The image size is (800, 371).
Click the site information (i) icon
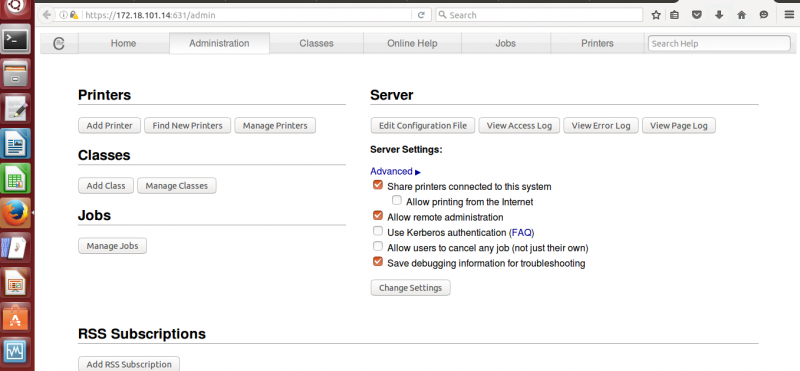[x=63, y=15]
